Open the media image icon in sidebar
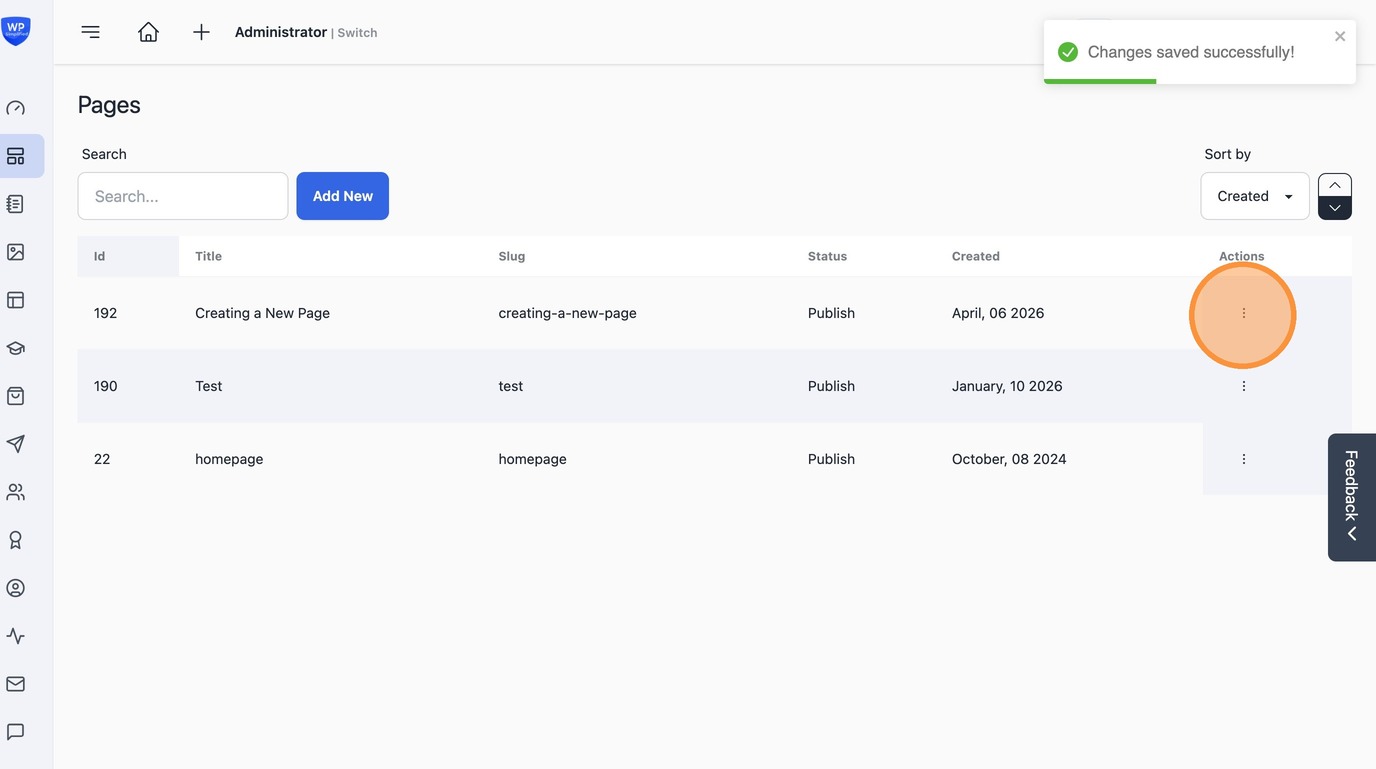Screen dimensions: 1376x769 click(x=16, y=252)
